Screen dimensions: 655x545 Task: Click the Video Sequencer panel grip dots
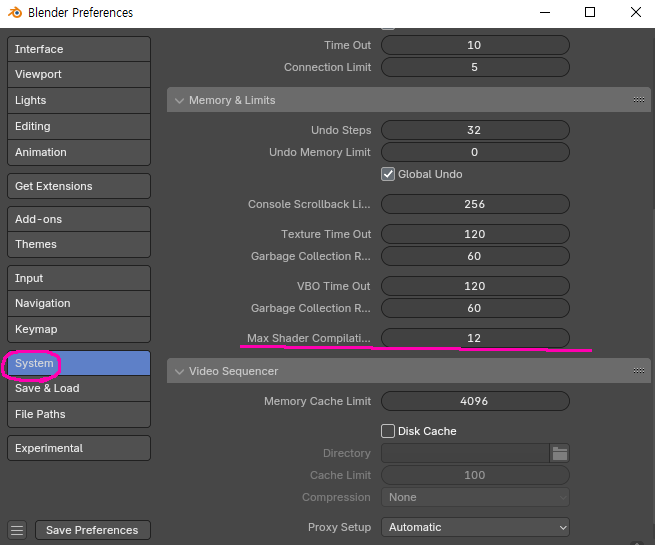point(638,370)
